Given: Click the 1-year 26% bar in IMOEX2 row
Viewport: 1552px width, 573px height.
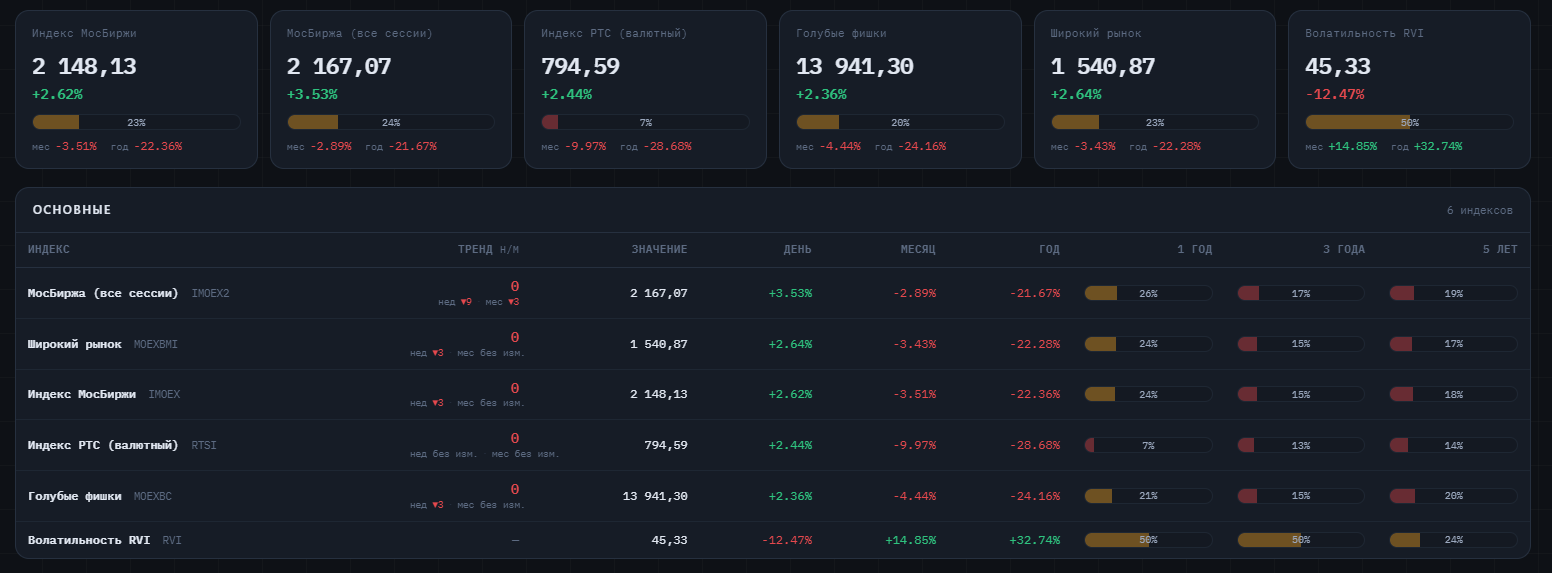Looking at the screenshot, I should coord(1148,293).
